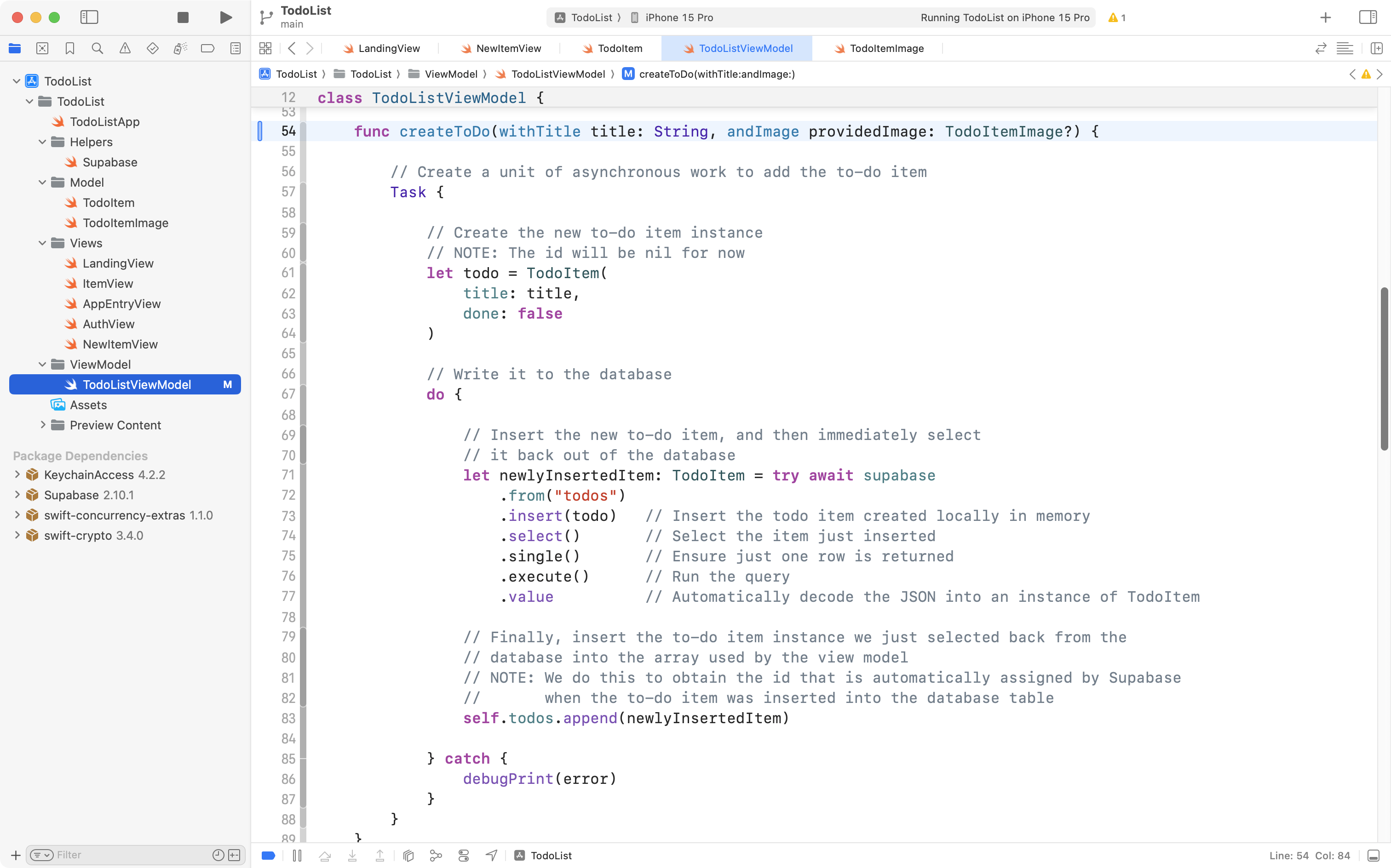
Task: Open the Test navigator
Action: pos(152,48)
